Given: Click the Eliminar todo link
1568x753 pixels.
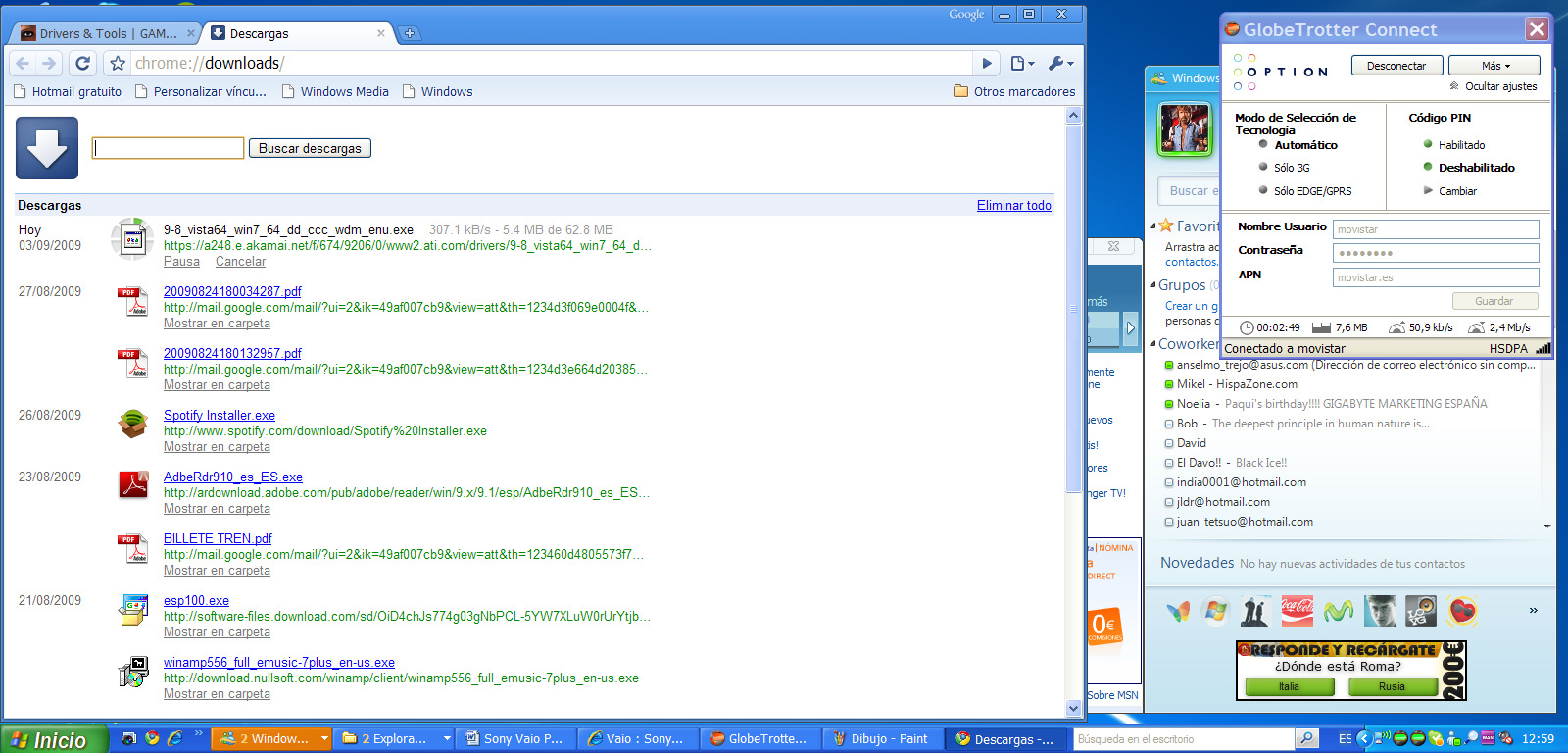Looking at the screenshot, I should [1013, 205].
